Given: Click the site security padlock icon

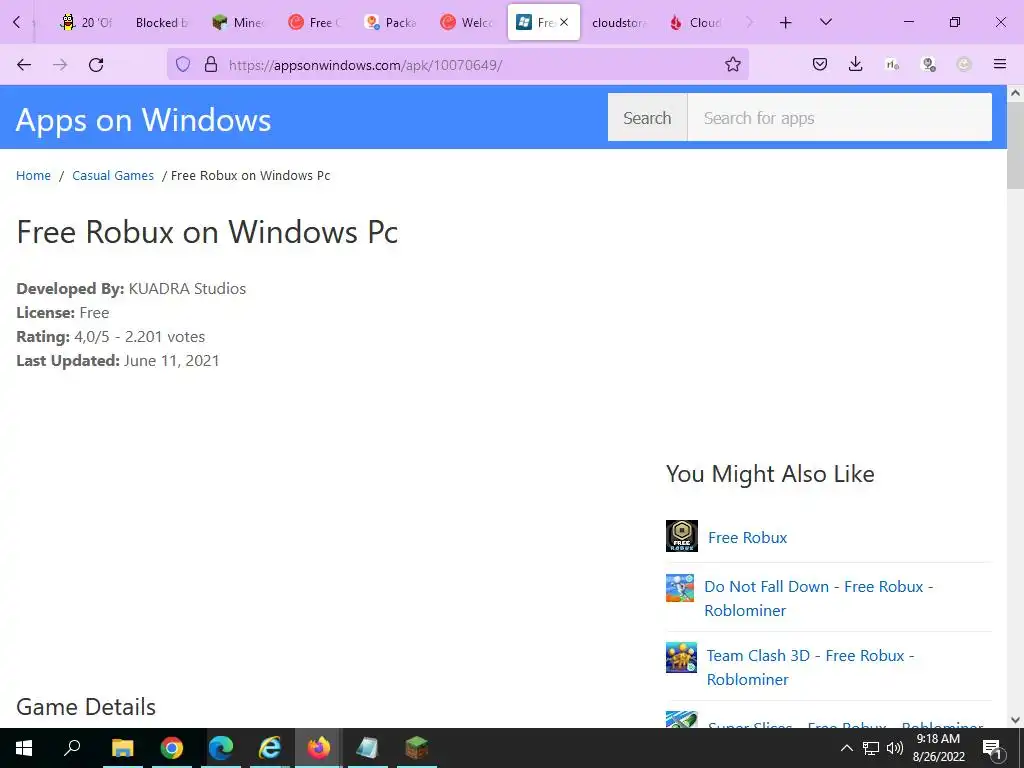Looking at the screenshot, I should click(x=210, y=65).
